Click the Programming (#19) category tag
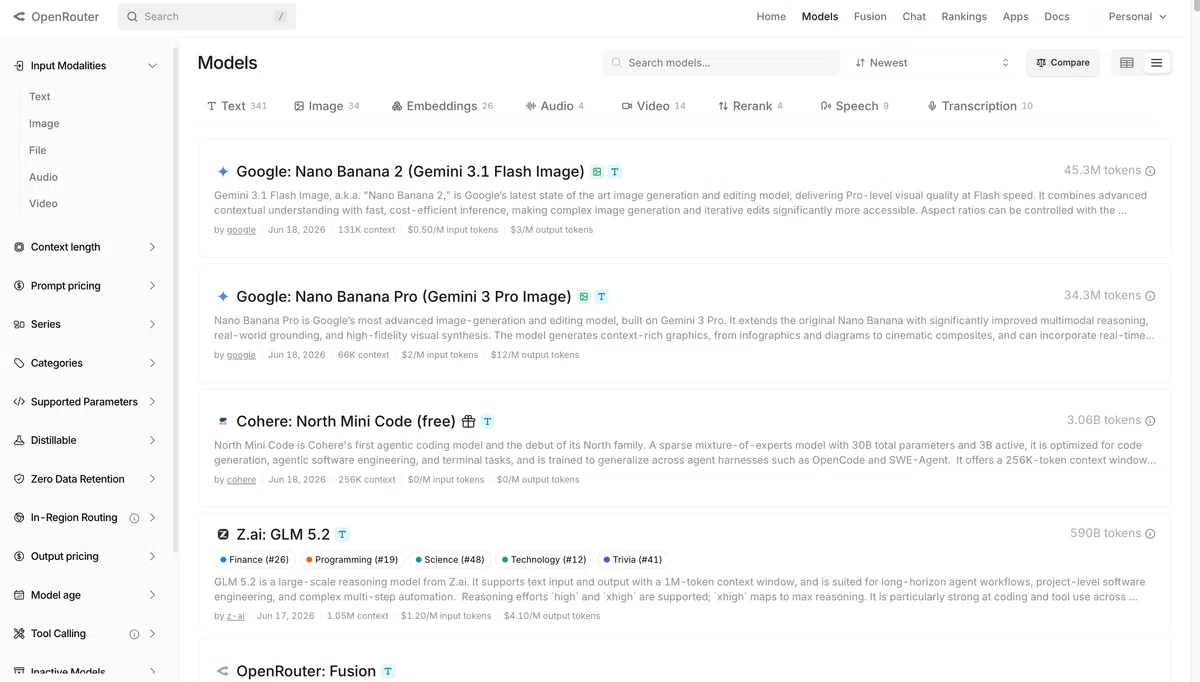This screenshot has height=682, width=1200. click(352, 560)
